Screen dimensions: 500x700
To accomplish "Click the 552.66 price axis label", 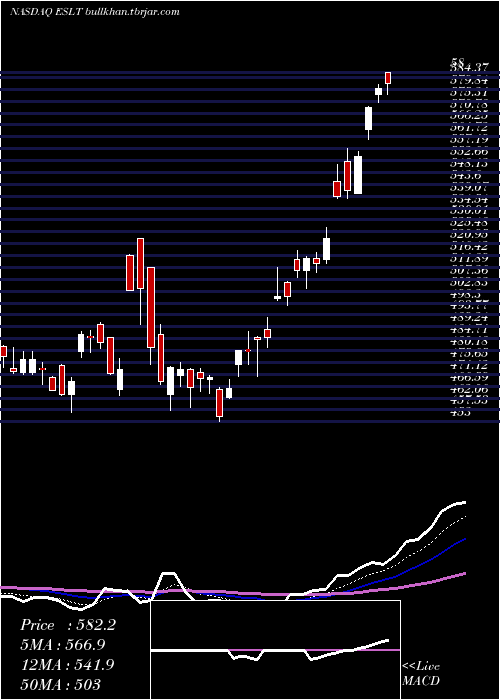I will click(x=469, y=153).
